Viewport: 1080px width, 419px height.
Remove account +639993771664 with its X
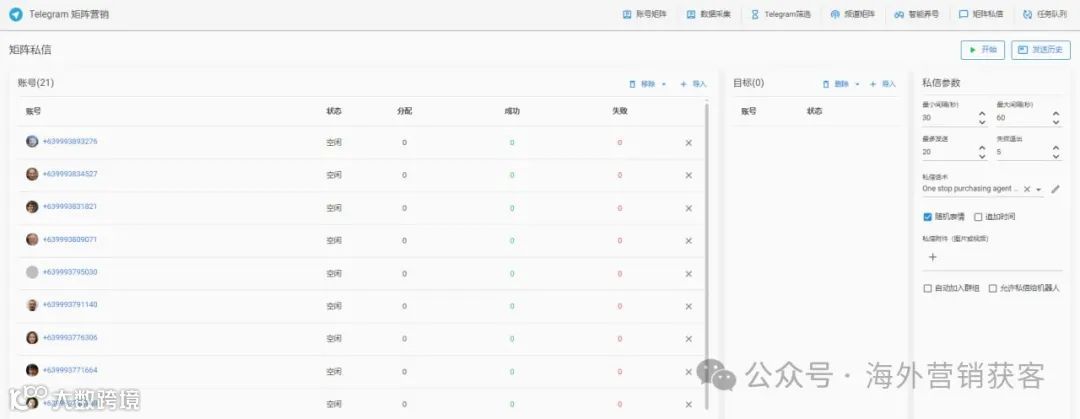coord(689,371)
